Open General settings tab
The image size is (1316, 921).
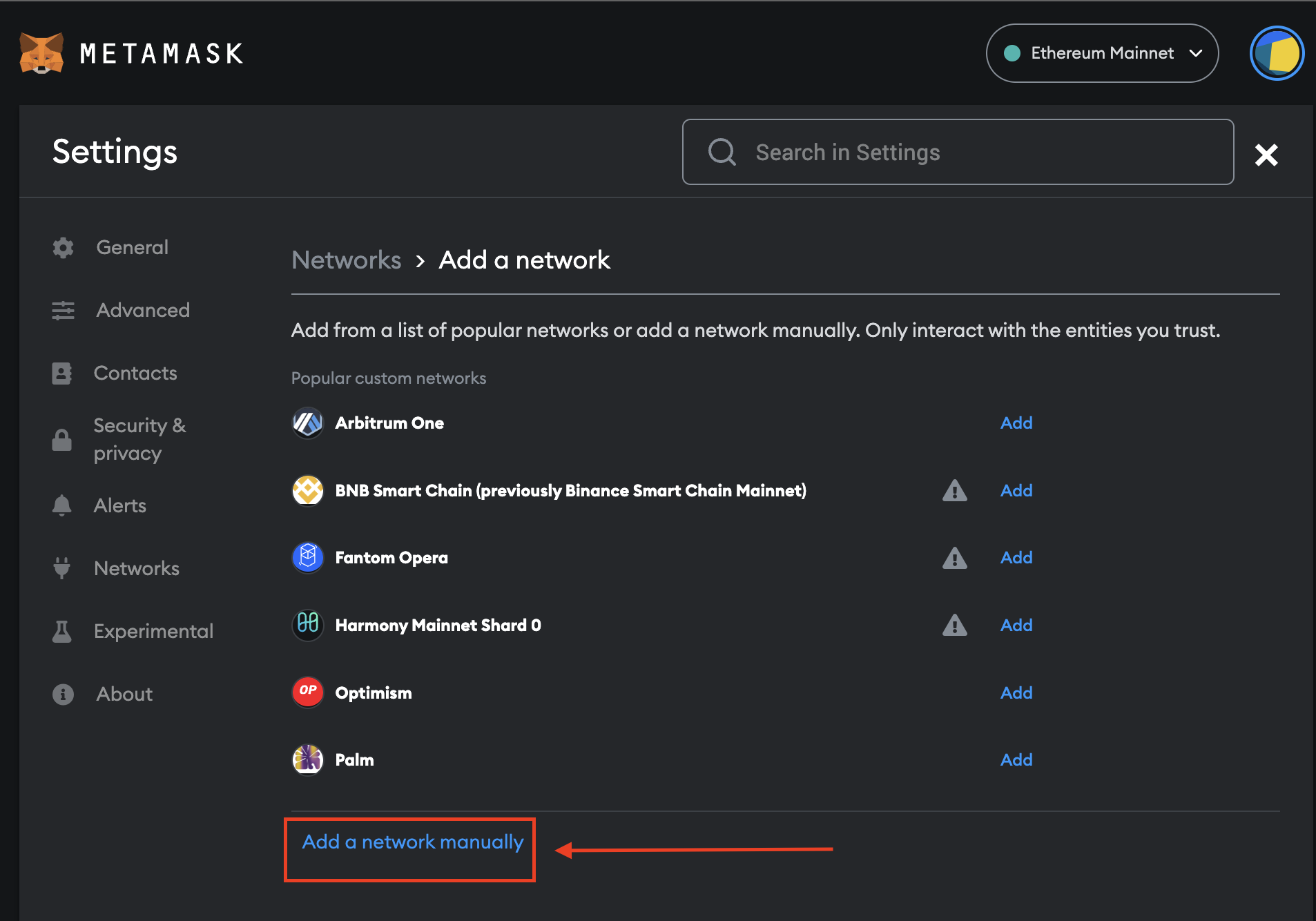coord(132,247)
